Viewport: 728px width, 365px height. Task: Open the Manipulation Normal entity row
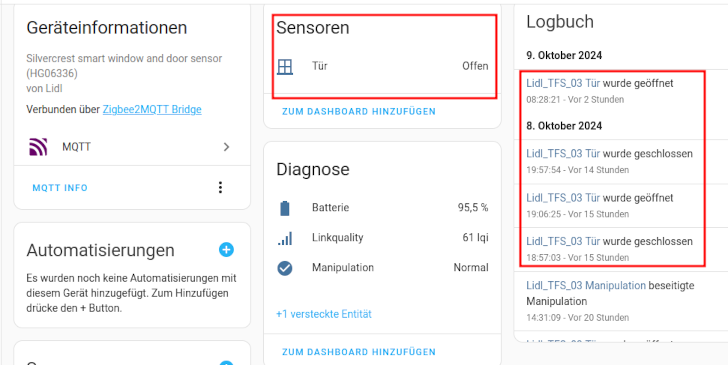pos(382,268)
